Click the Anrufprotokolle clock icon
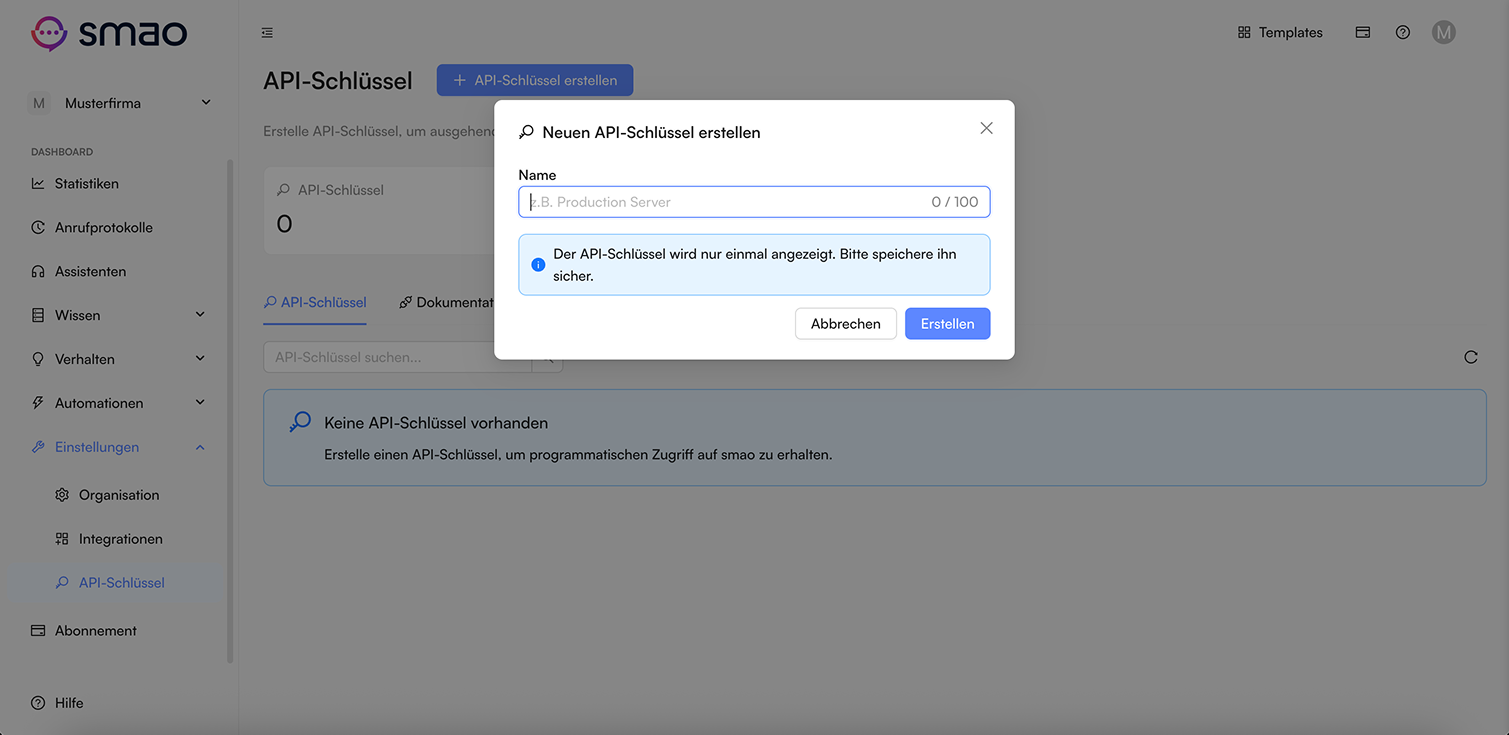Image resolution: width=1509 pixels, height=735 pixels. pyautogui.click(x=38, y=228)
